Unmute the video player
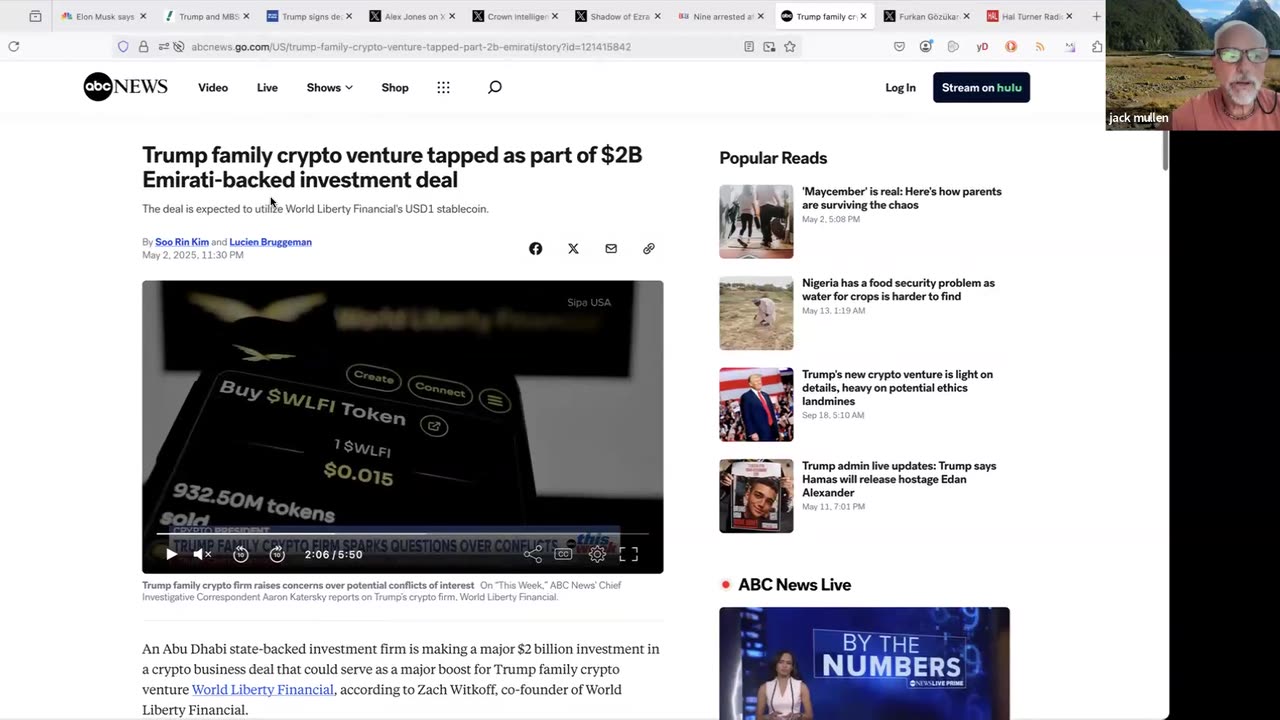1280x720 pixels. (x=201, y=554)
